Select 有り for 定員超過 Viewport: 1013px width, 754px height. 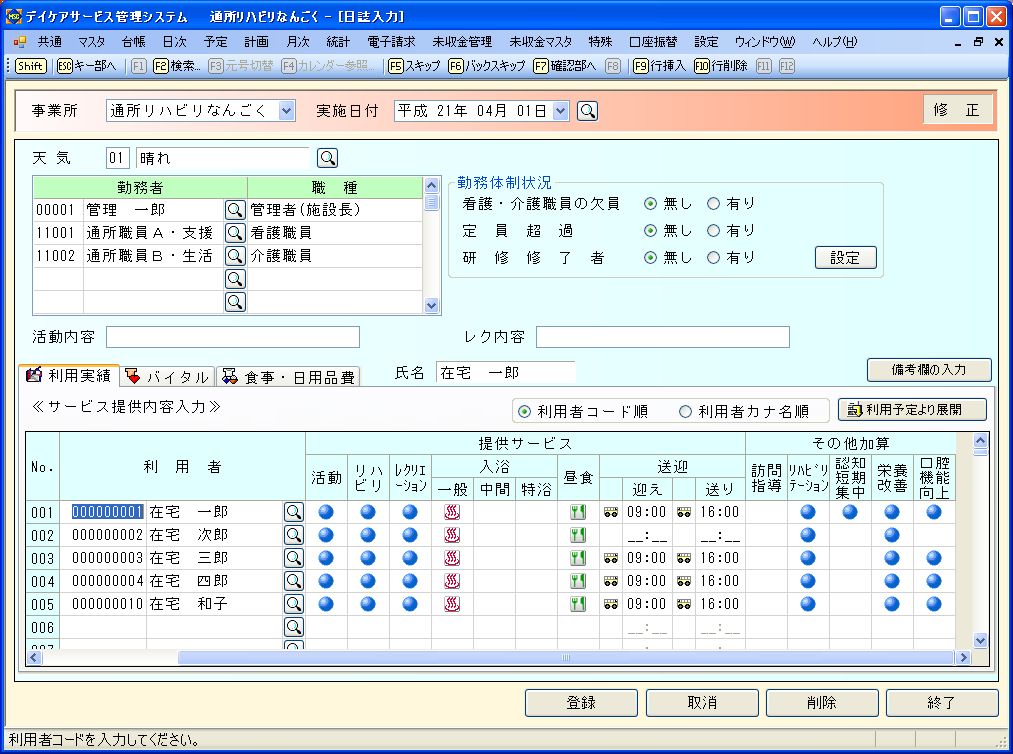[x=713, y=231]
